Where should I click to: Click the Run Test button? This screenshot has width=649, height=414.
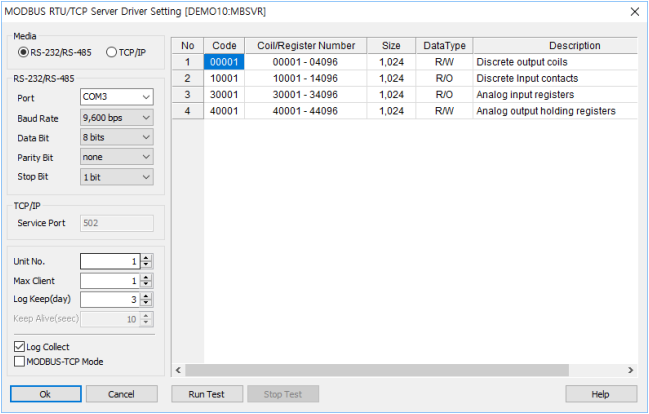tap(207, 394)
